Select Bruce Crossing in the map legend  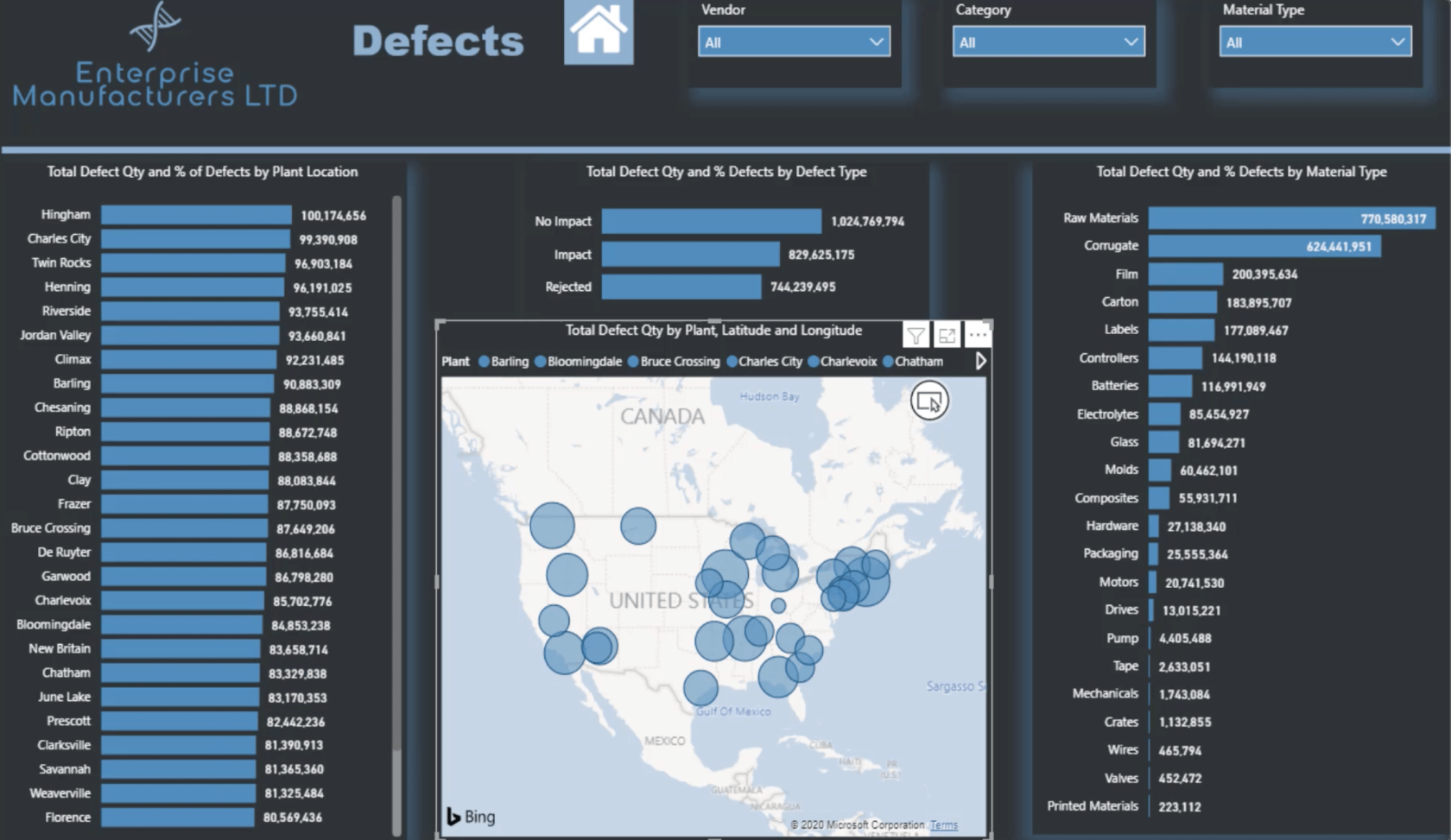click(x=674, y=362)
